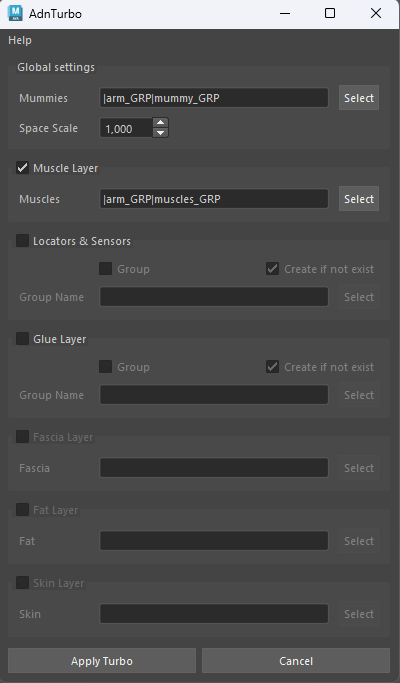Click the Cancel button
This screenshot has width=400, height=683.
(x=296, y=661)
